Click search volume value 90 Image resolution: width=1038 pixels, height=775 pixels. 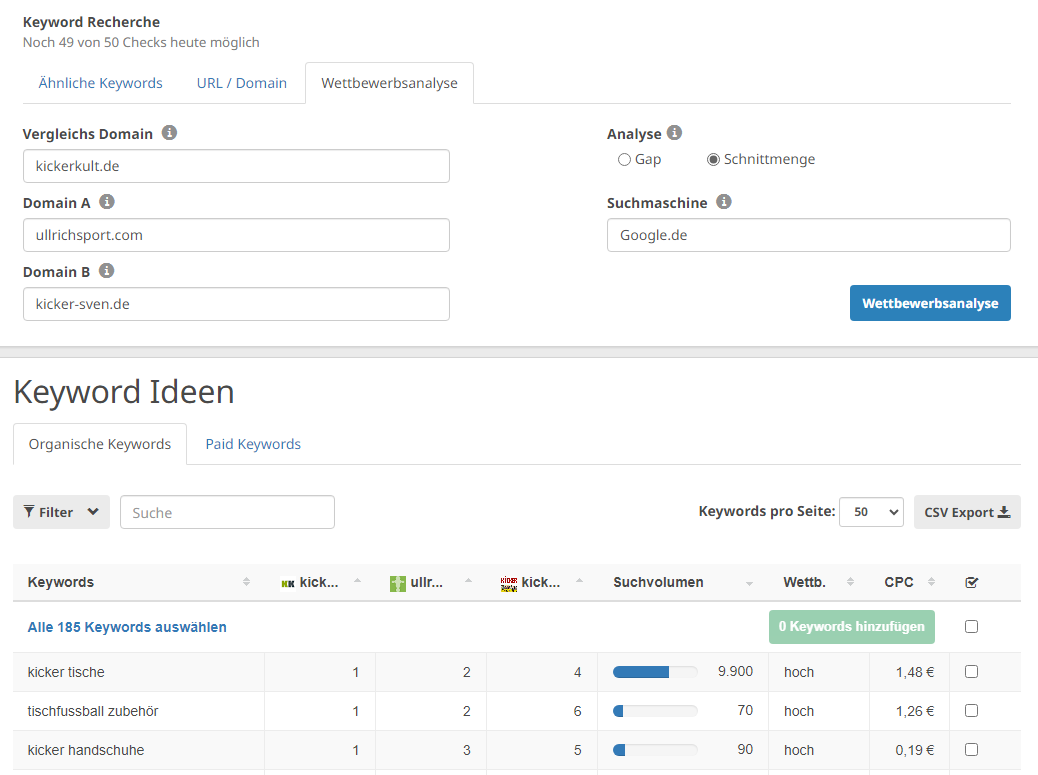tap(745, 750)
